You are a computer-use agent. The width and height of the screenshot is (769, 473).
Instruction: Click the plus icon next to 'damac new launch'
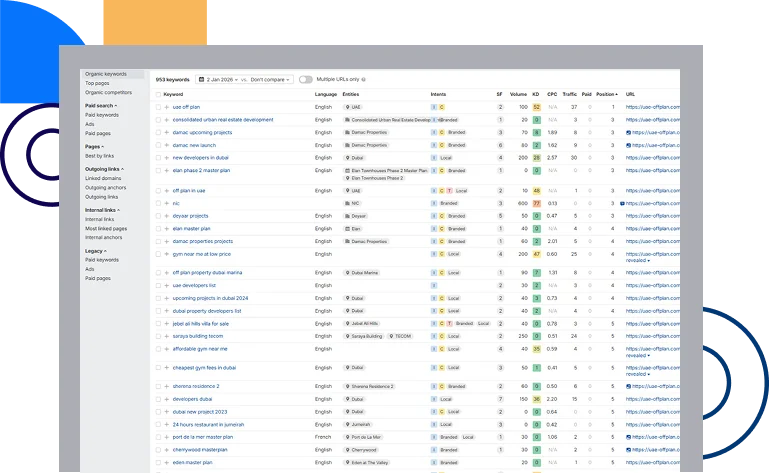pos(166,145)
